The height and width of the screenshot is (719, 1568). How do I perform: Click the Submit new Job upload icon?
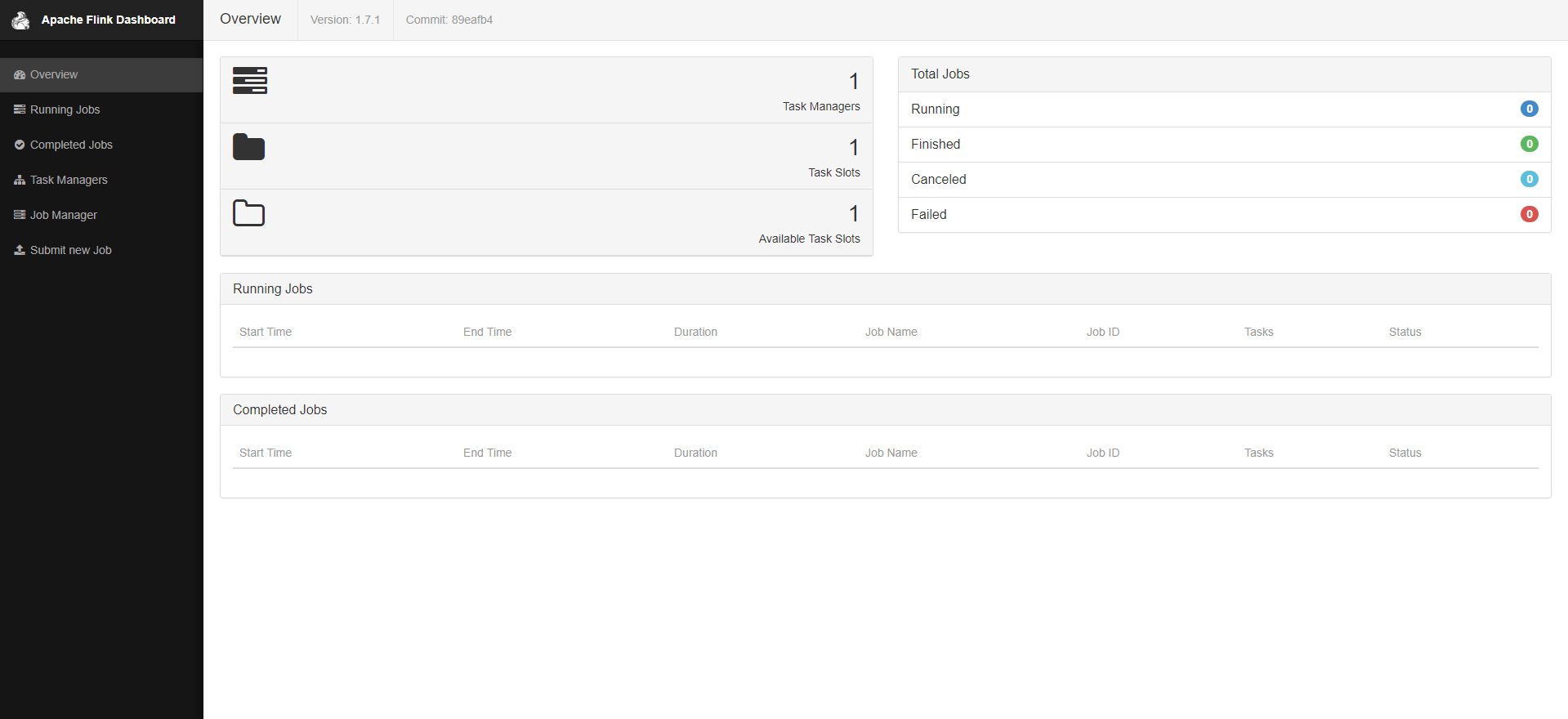20,250
